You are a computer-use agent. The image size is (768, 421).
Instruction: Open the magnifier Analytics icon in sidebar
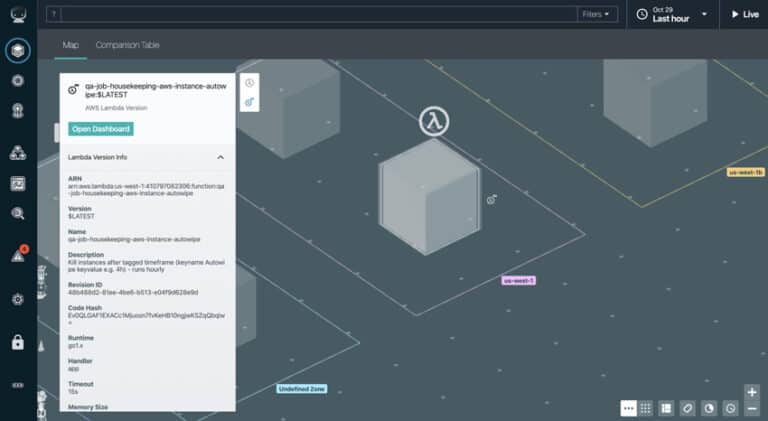coord(18,213)
